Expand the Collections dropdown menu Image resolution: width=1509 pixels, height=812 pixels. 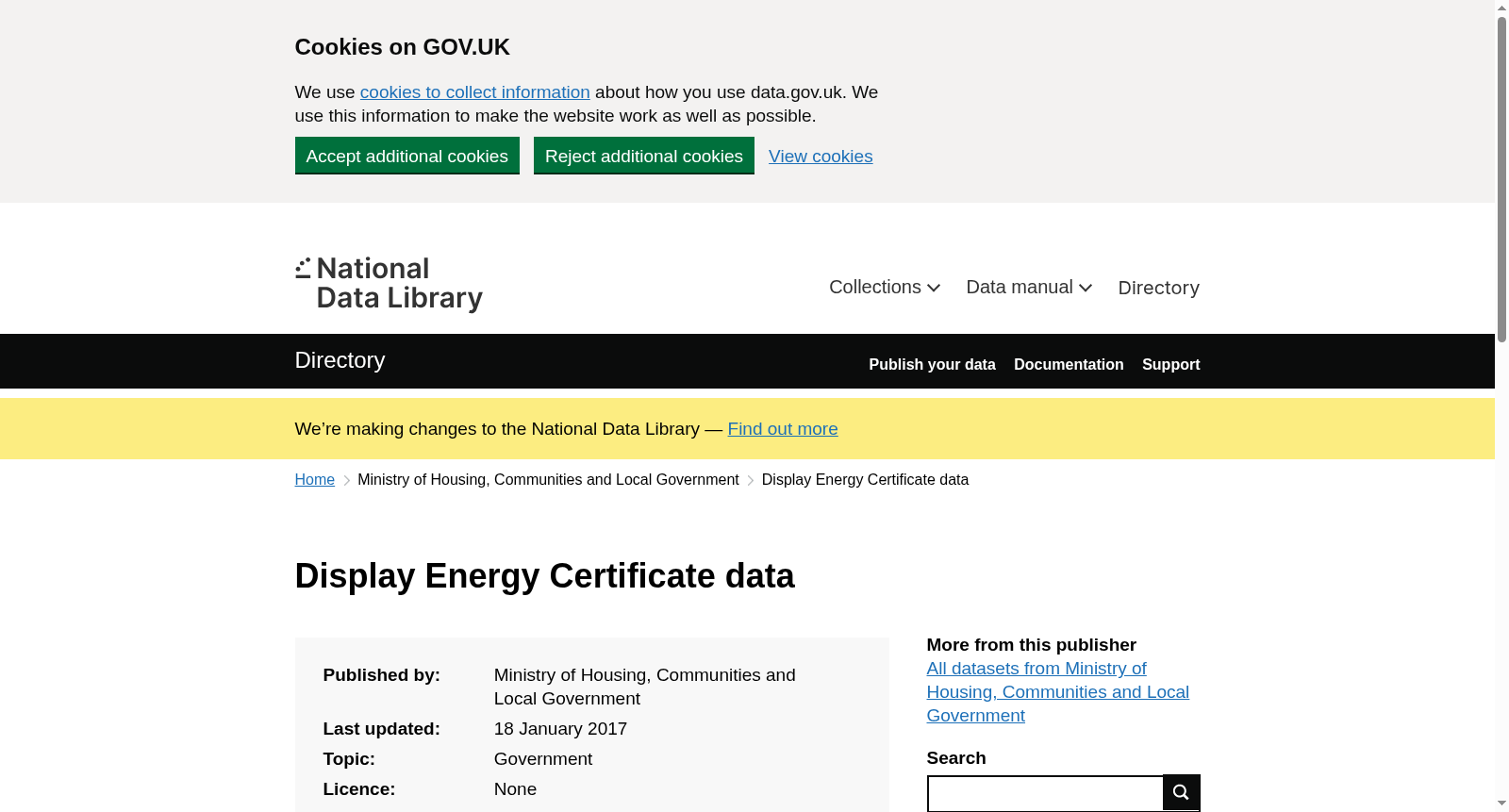click(884, 288)
